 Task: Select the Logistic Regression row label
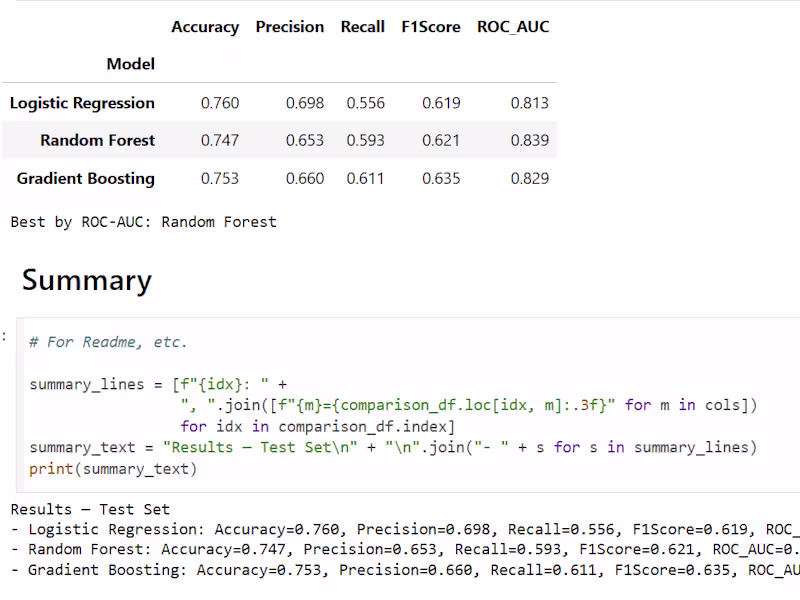tap(82, 103)
